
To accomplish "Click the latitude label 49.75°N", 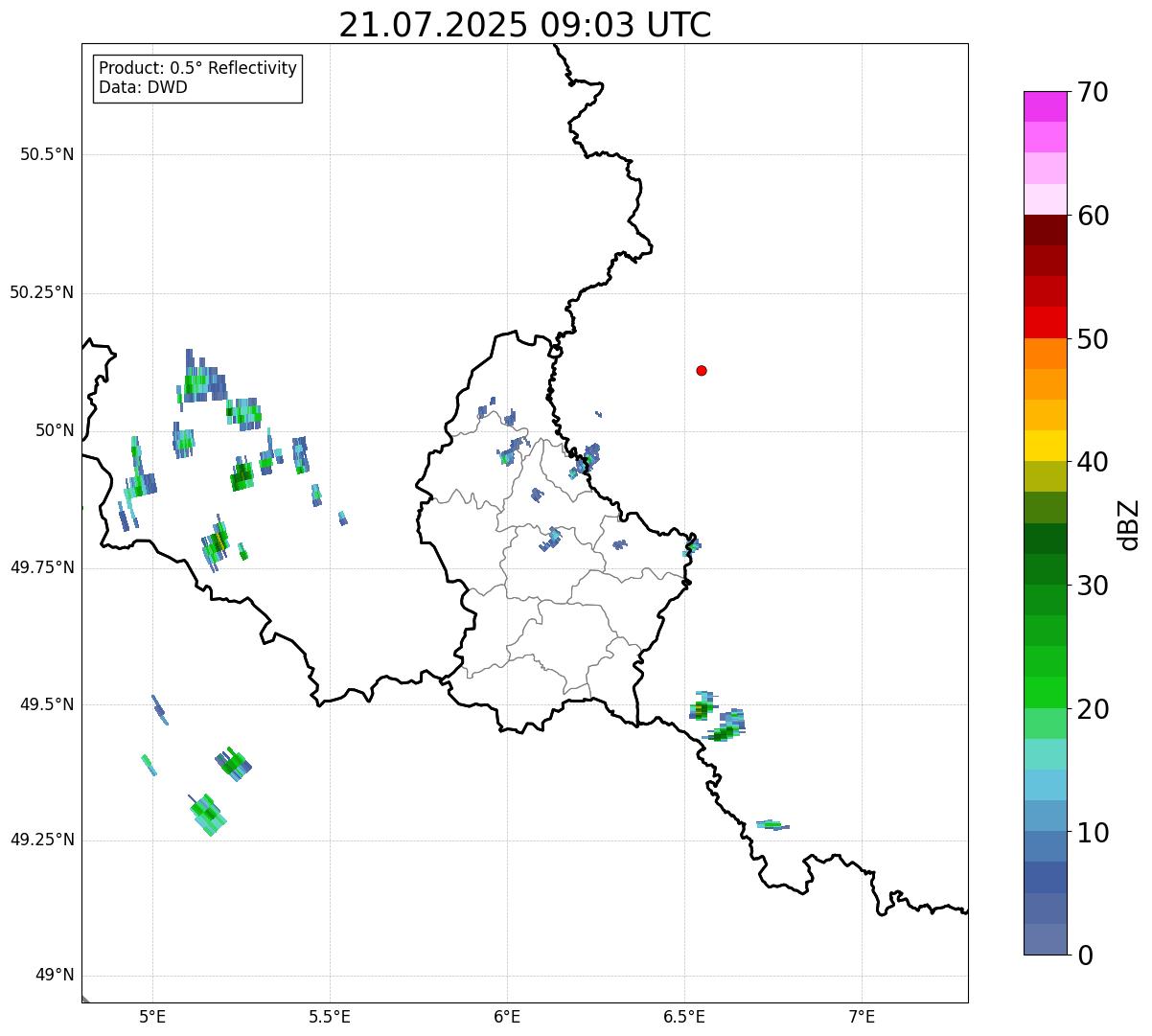I will 42,567.
